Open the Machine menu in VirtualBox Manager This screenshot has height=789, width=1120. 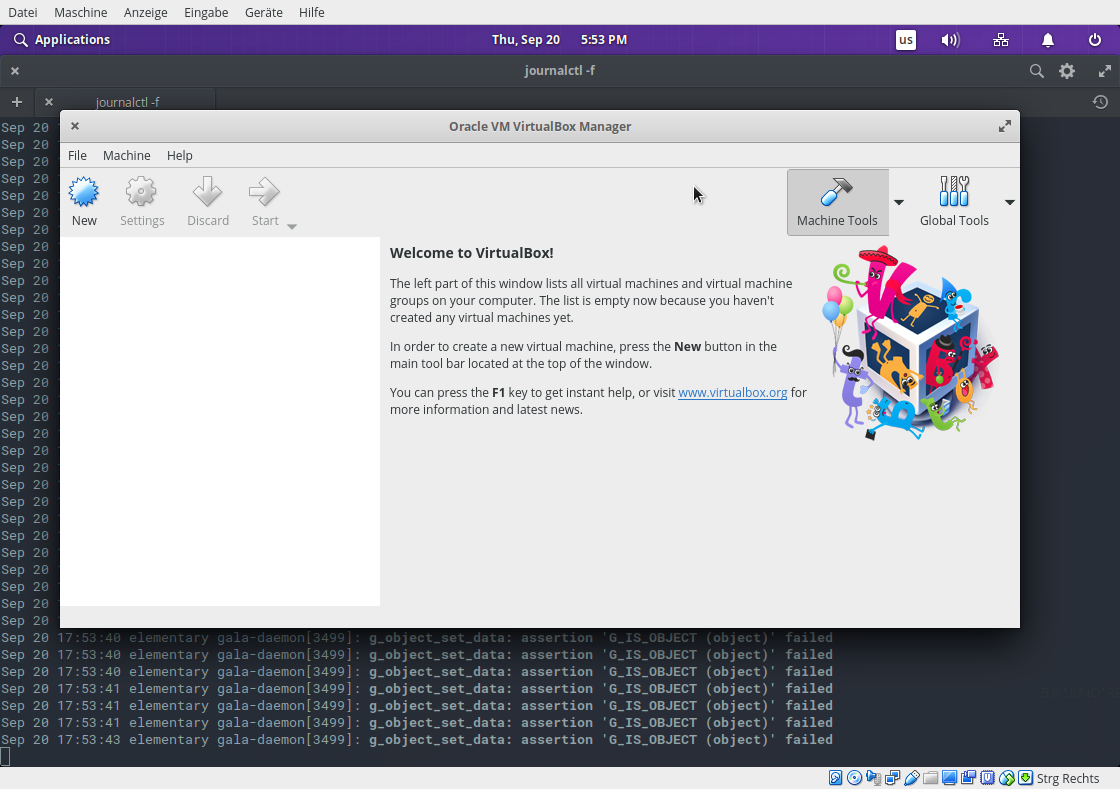(126, 156)
